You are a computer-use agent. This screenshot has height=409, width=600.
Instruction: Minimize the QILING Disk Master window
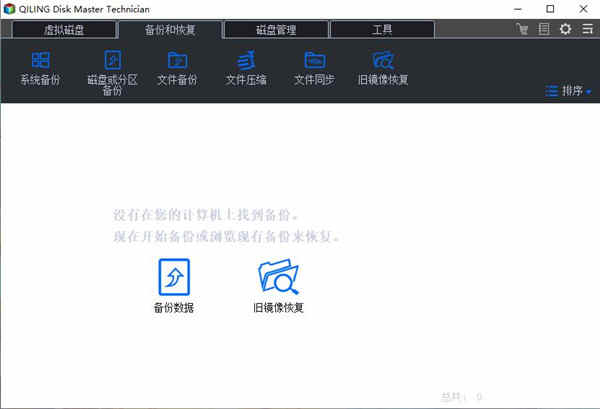pyautogui.click(x=518, y=9)
